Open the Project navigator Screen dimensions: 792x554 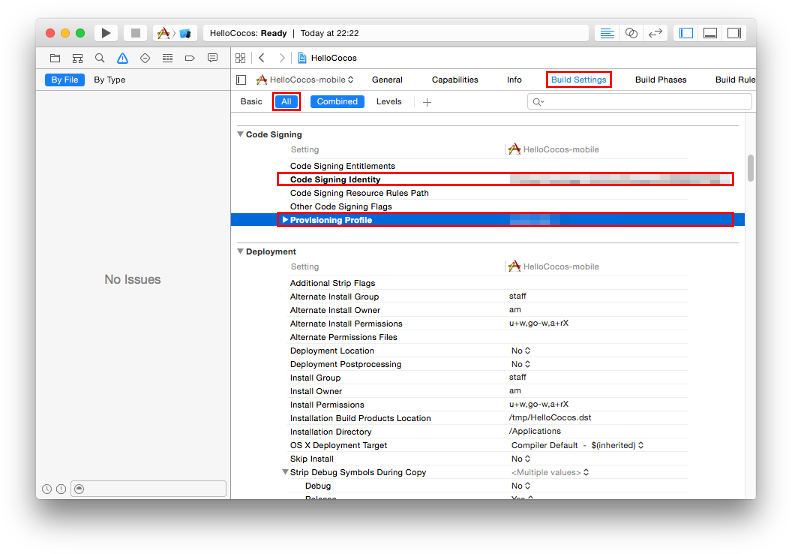coord(55,58)
